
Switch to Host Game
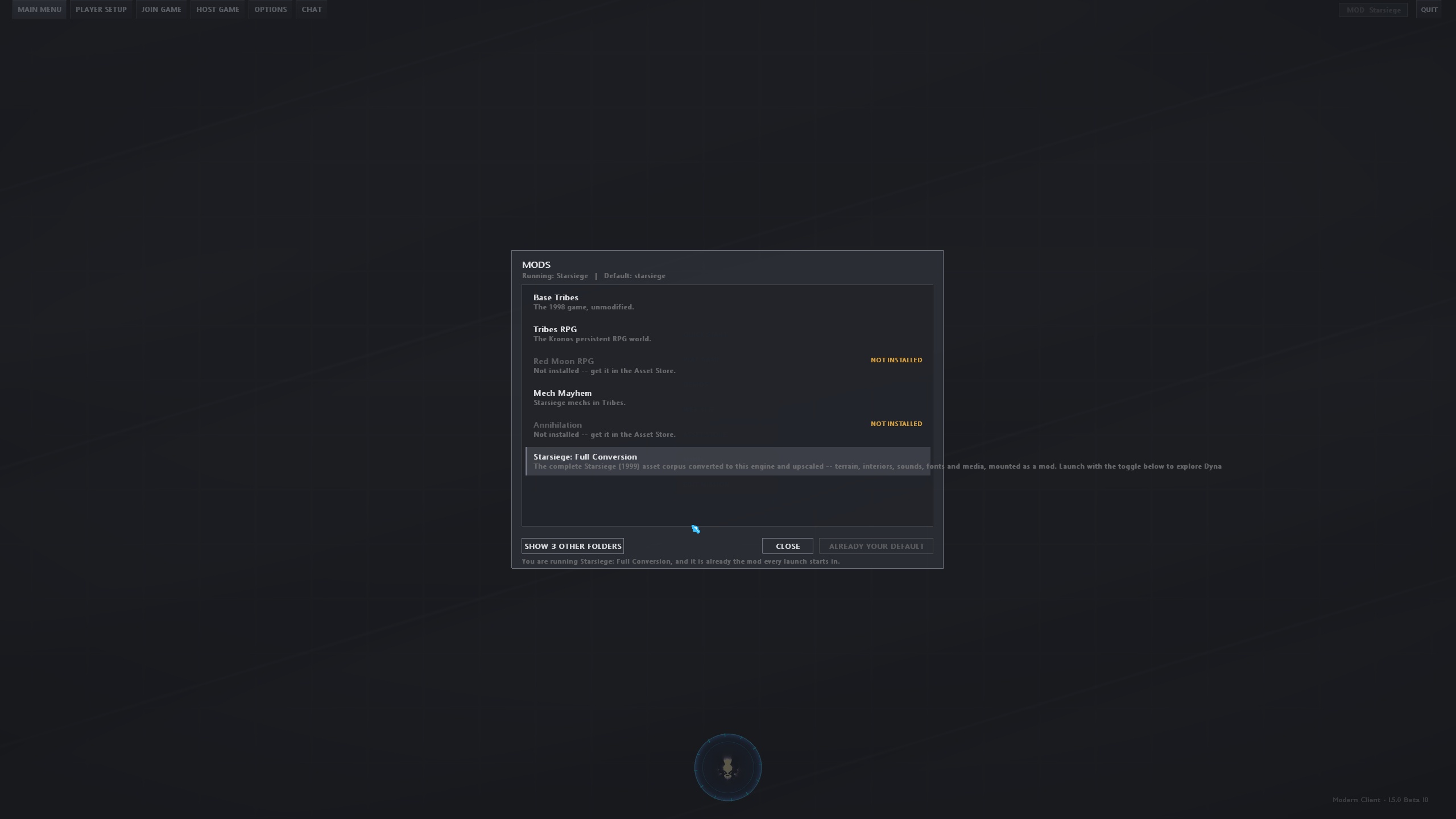218,10
